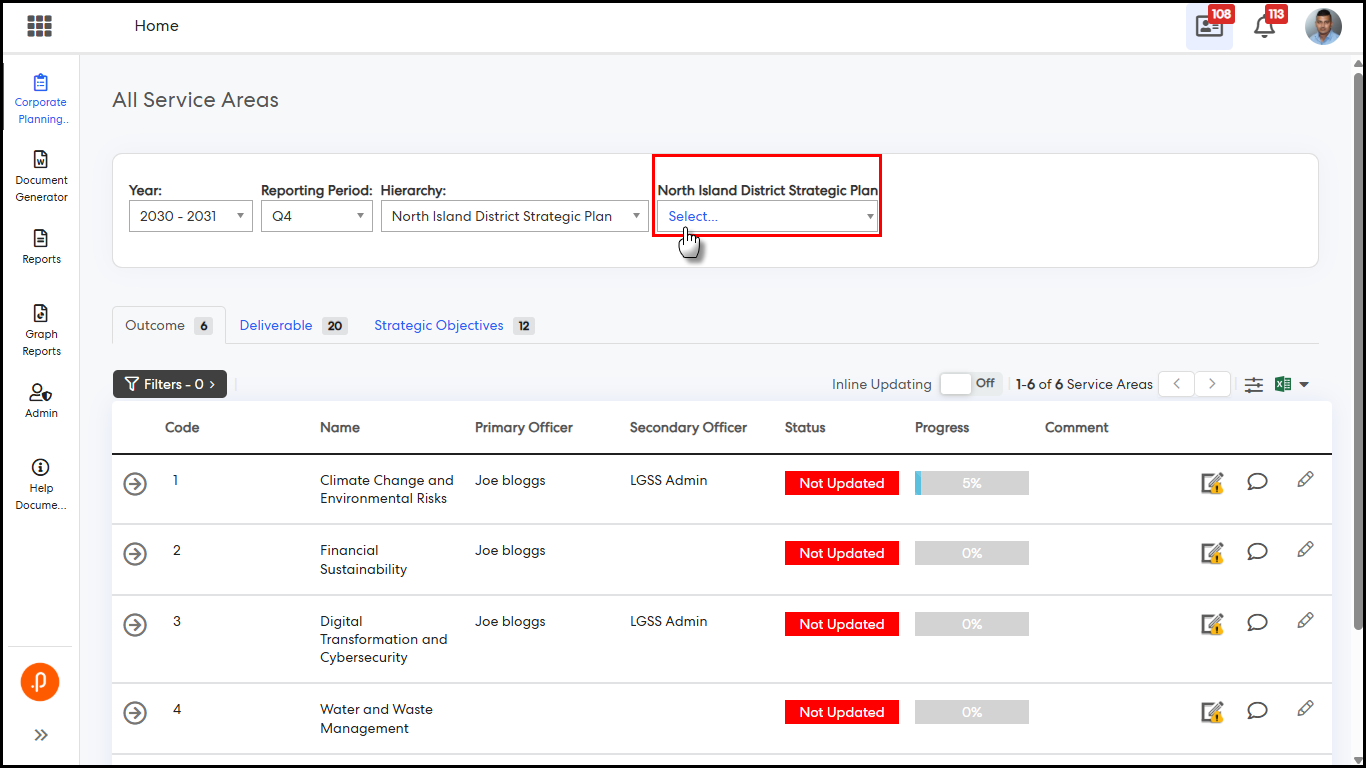The image size is (1366, 768).
Task: Open Admin section in the sidebar
Action: click(x=41, y=400)
